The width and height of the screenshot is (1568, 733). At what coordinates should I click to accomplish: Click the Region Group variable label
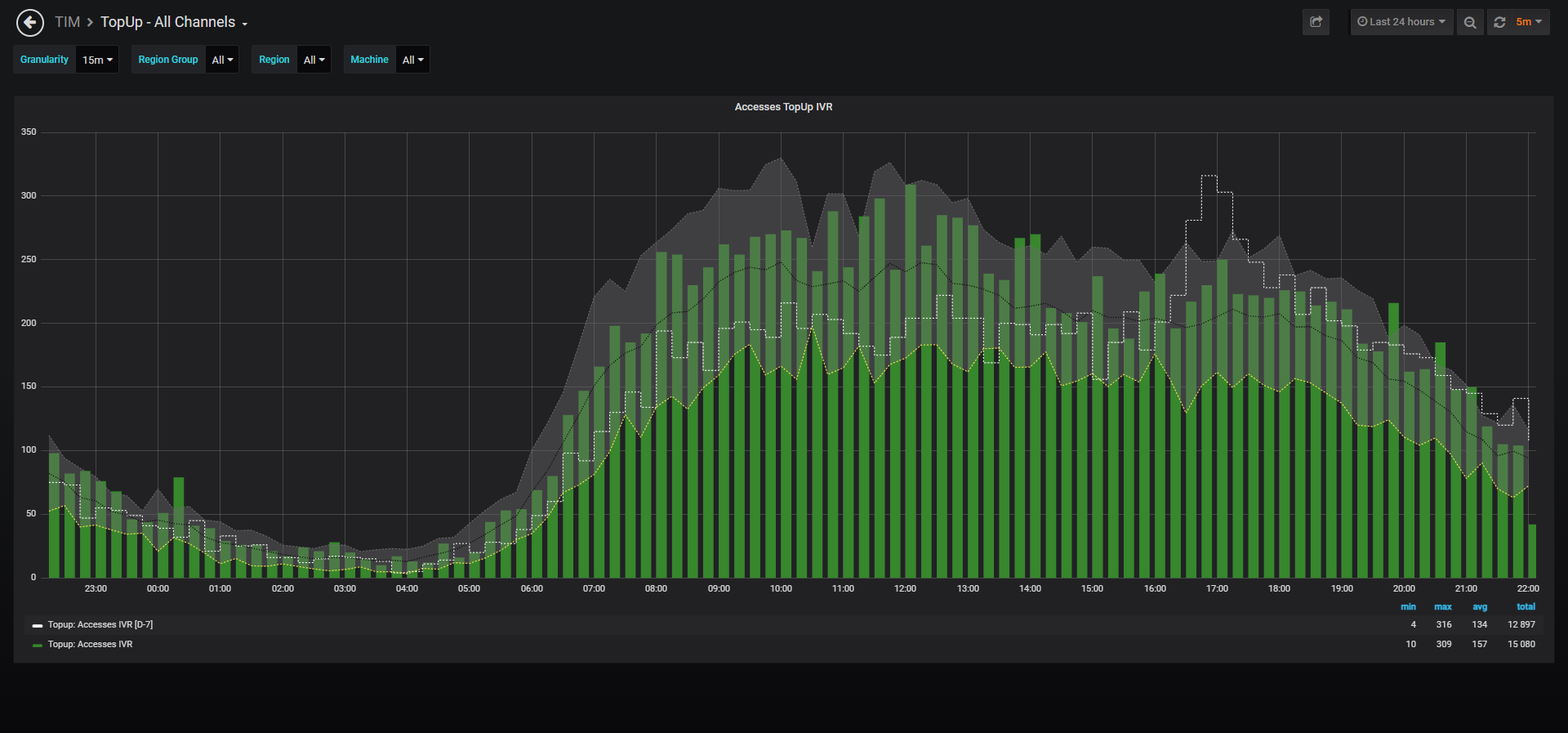pos(168,60)
